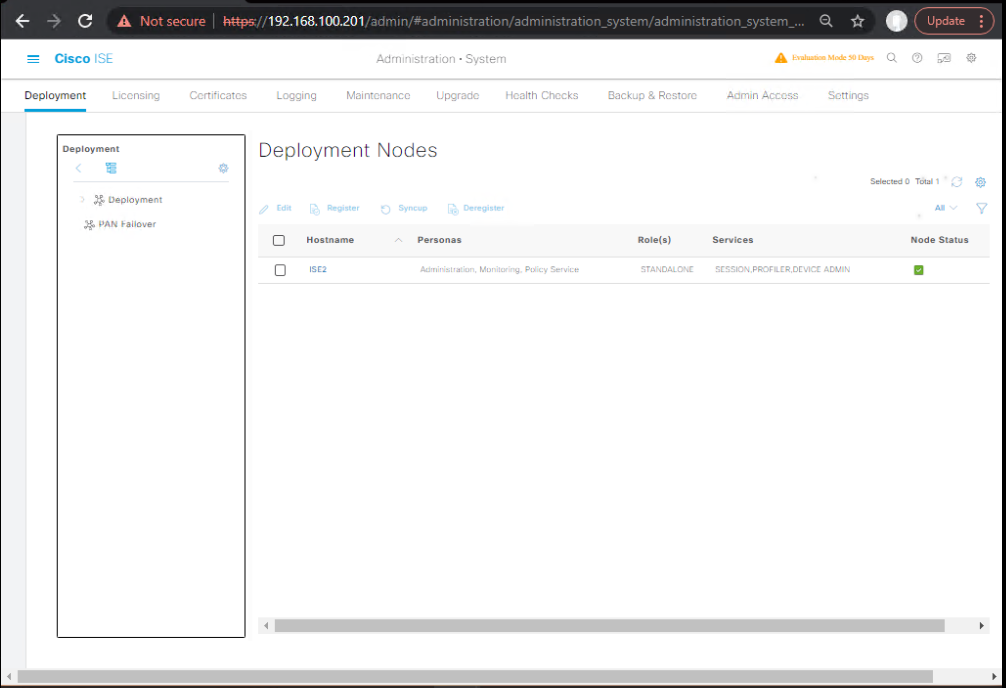Open the hamburger navigation menu

click(33, 59)
